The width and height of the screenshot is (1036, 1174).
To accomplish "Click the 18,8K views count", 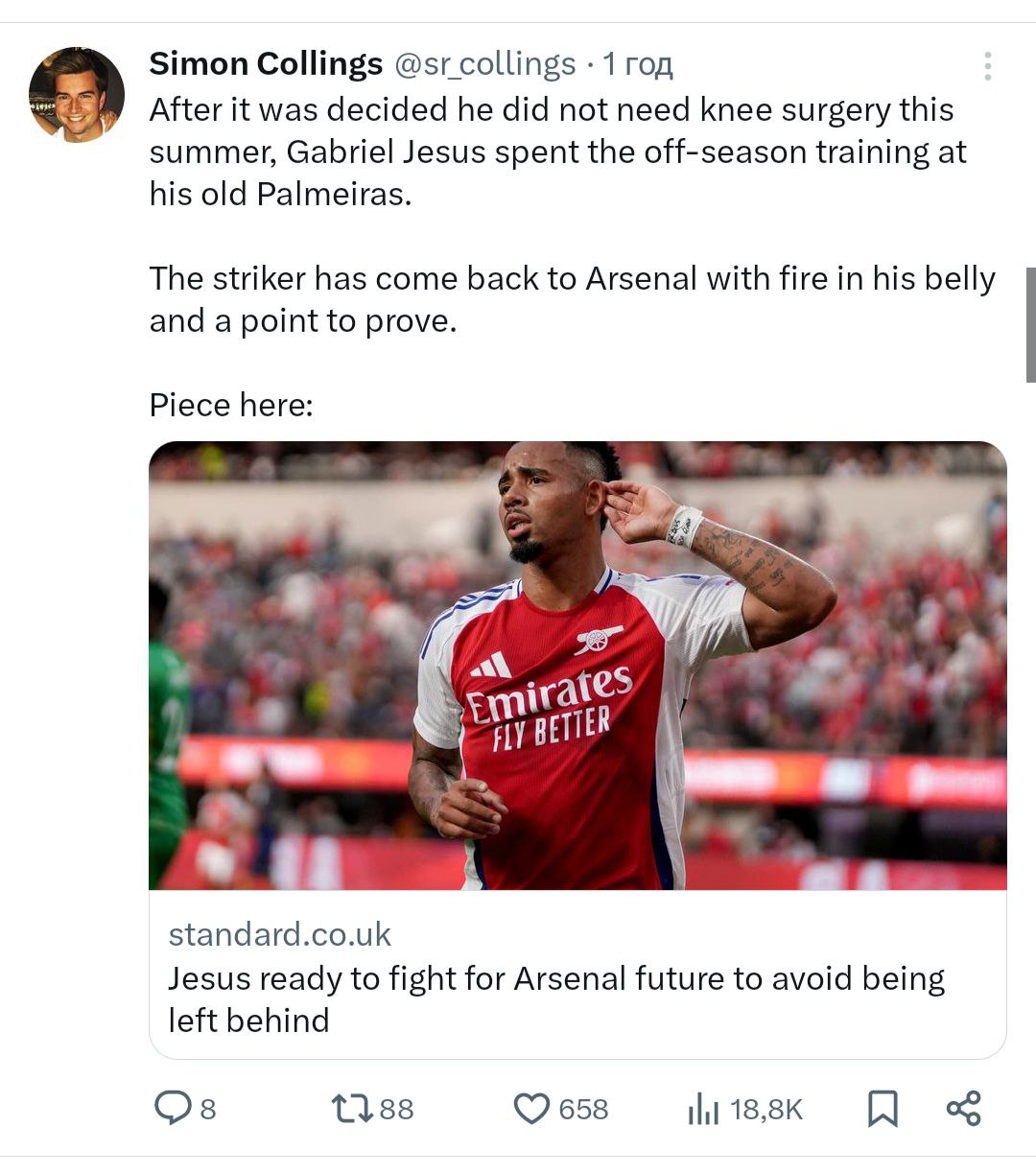I will (765, 1110).
